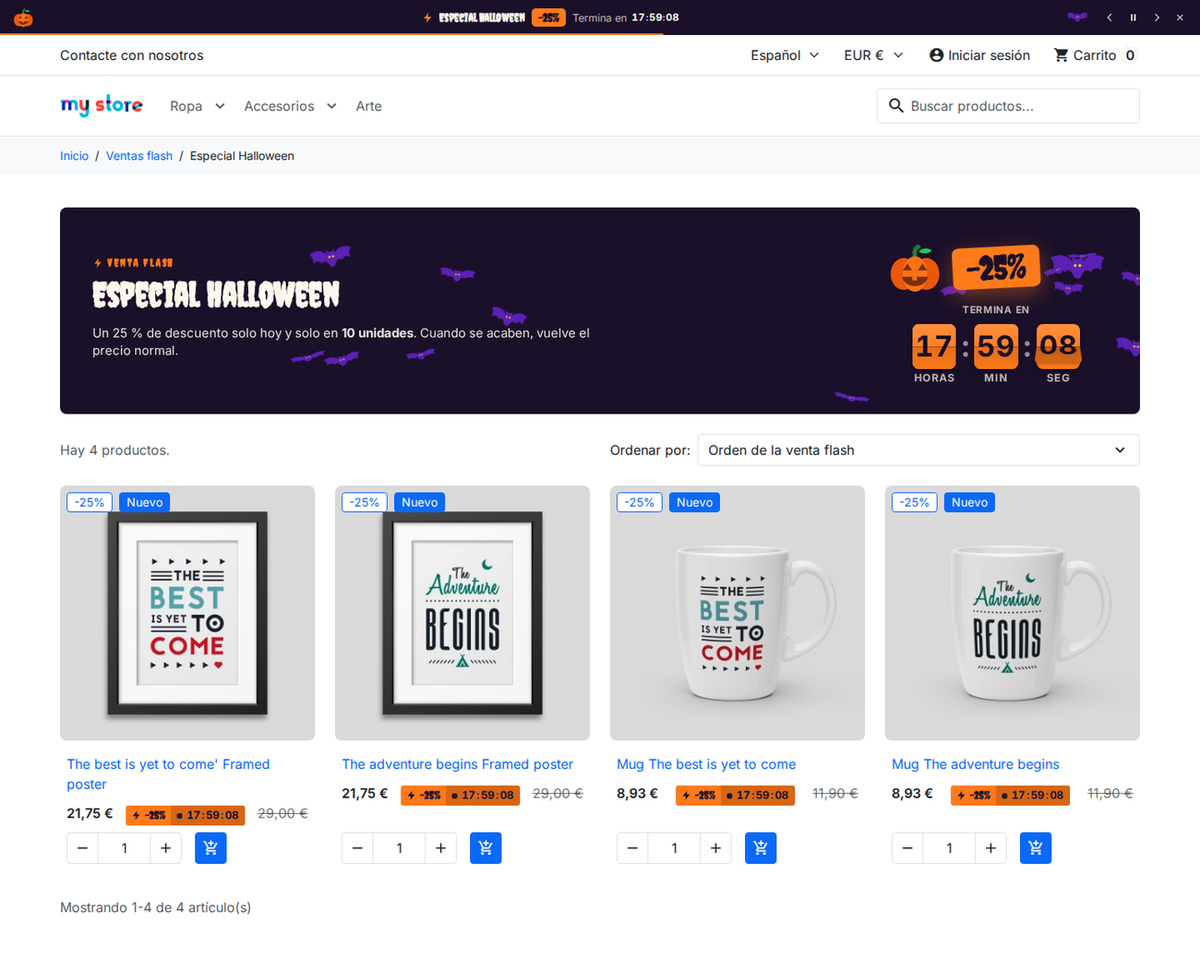Click the pumpkin in the Halloween banner
Screen dimensions: 1200x958
(x=915, y=269)
